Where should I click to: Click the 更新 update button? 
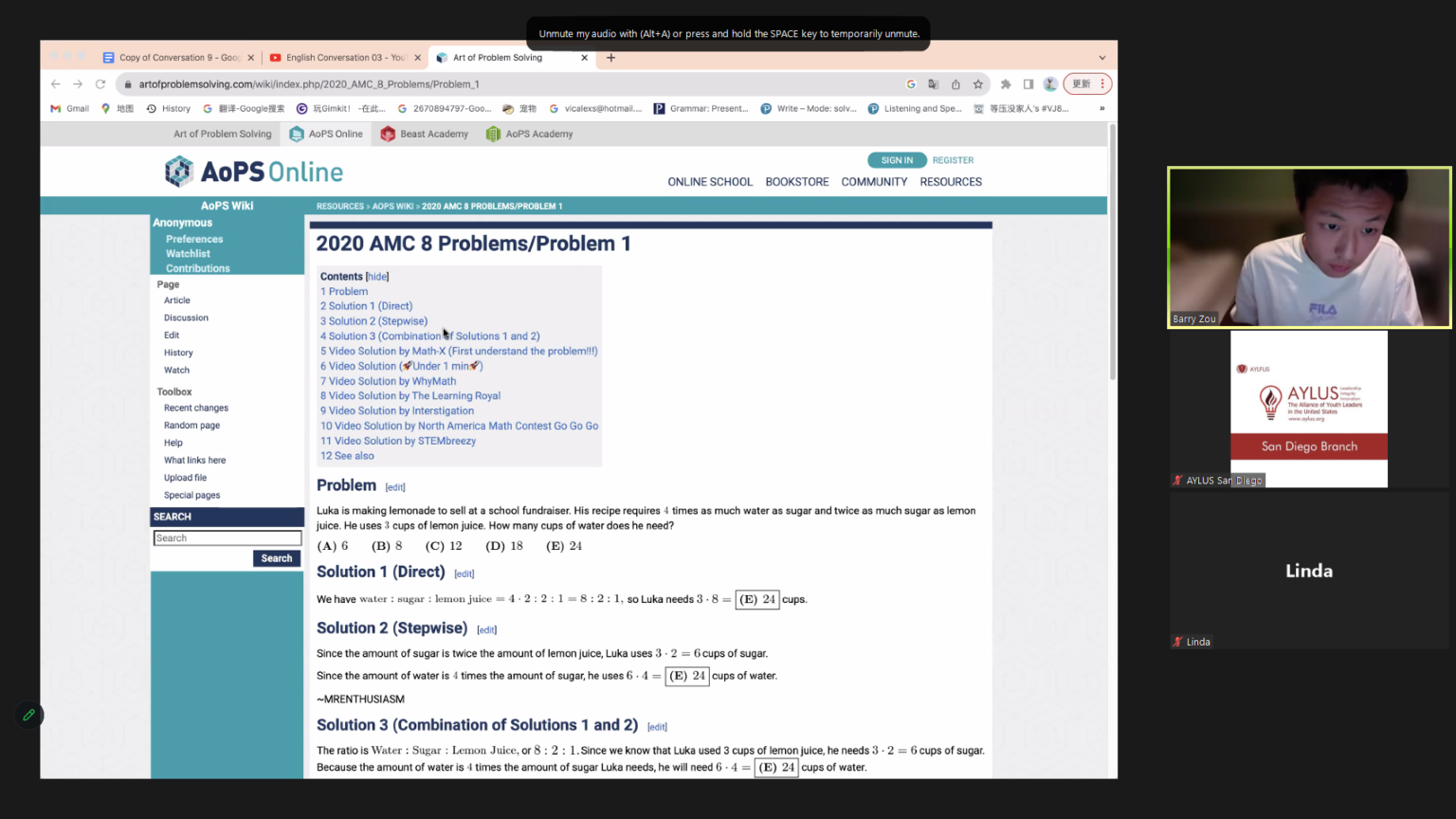pyautogui.click(x=1087, y=84)
